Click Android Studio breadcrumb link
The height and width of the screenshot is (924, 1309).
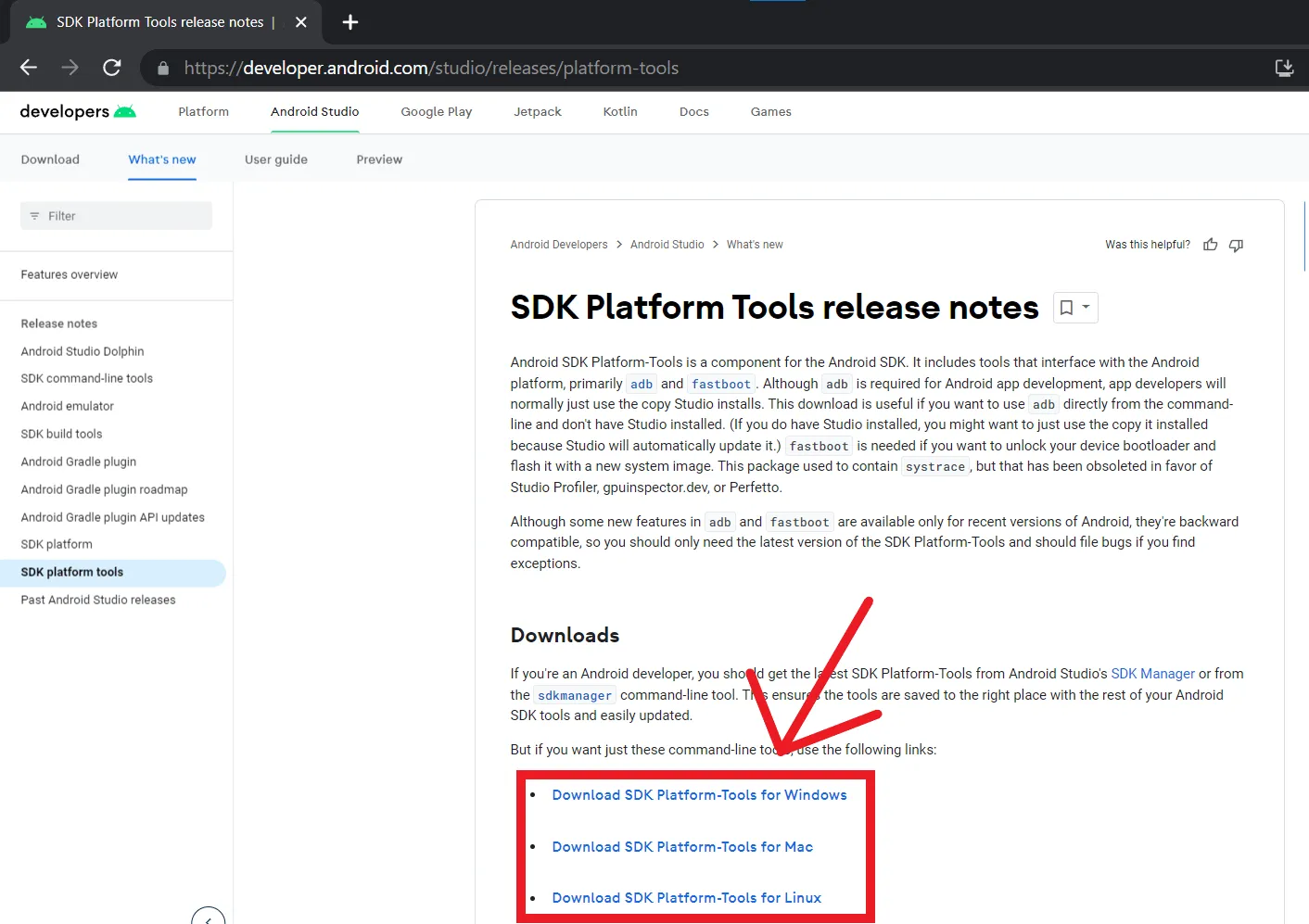point(667,245)
